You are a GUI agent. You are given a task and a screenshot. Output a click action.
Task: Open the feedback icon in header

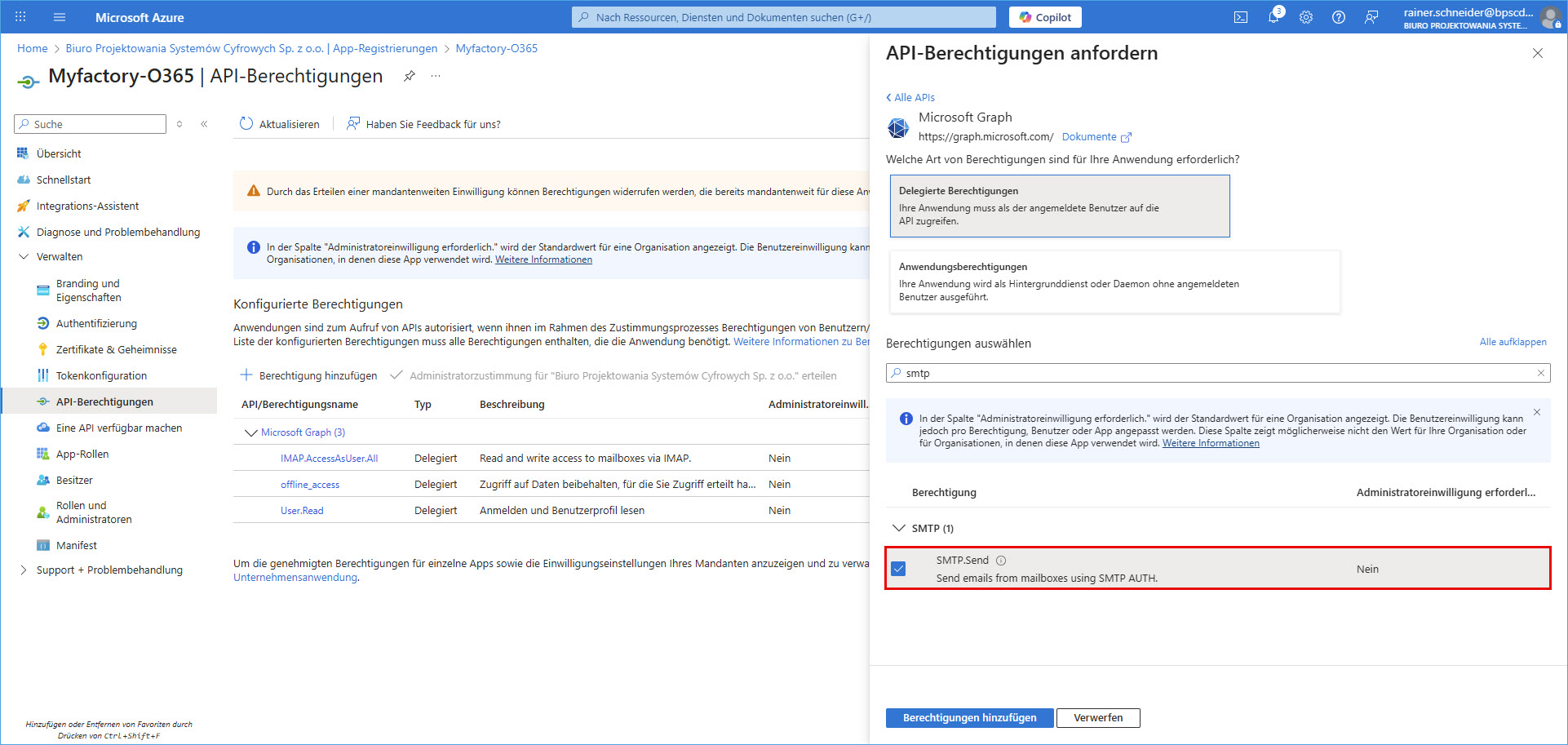pos(1371,17)
